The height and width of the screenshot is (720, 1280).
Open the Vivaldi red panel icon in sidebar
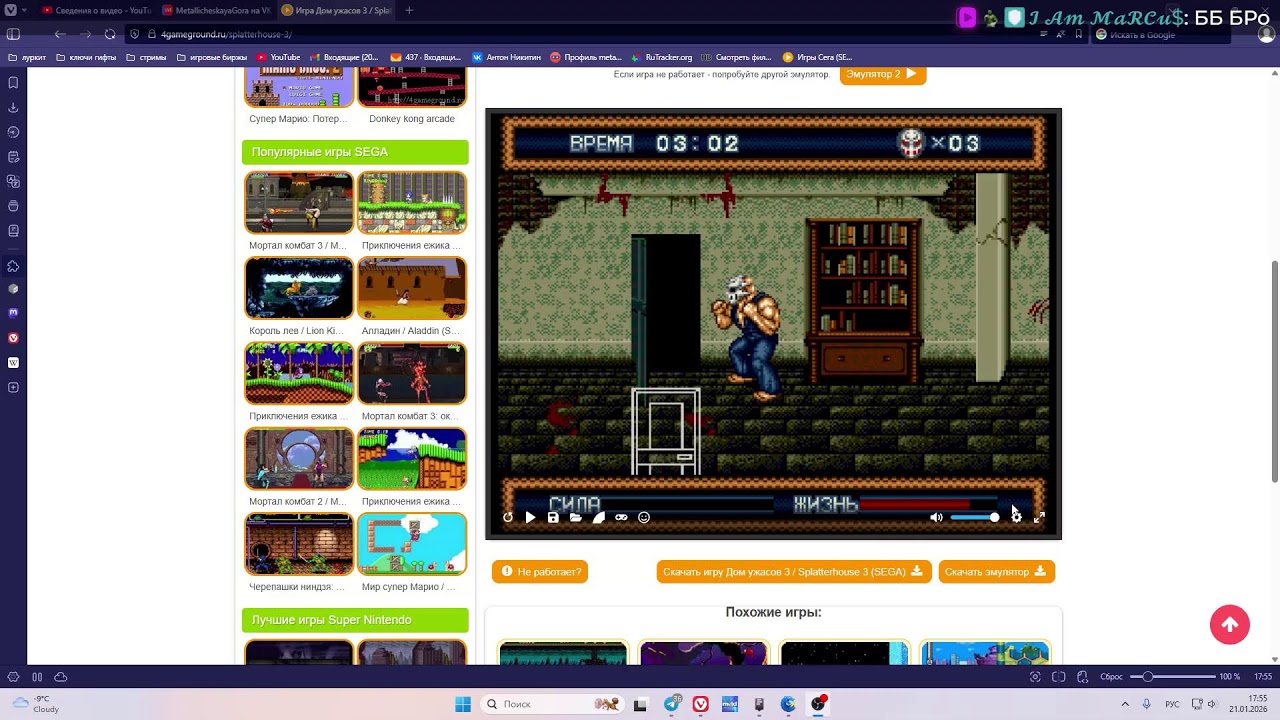[13, 338]
